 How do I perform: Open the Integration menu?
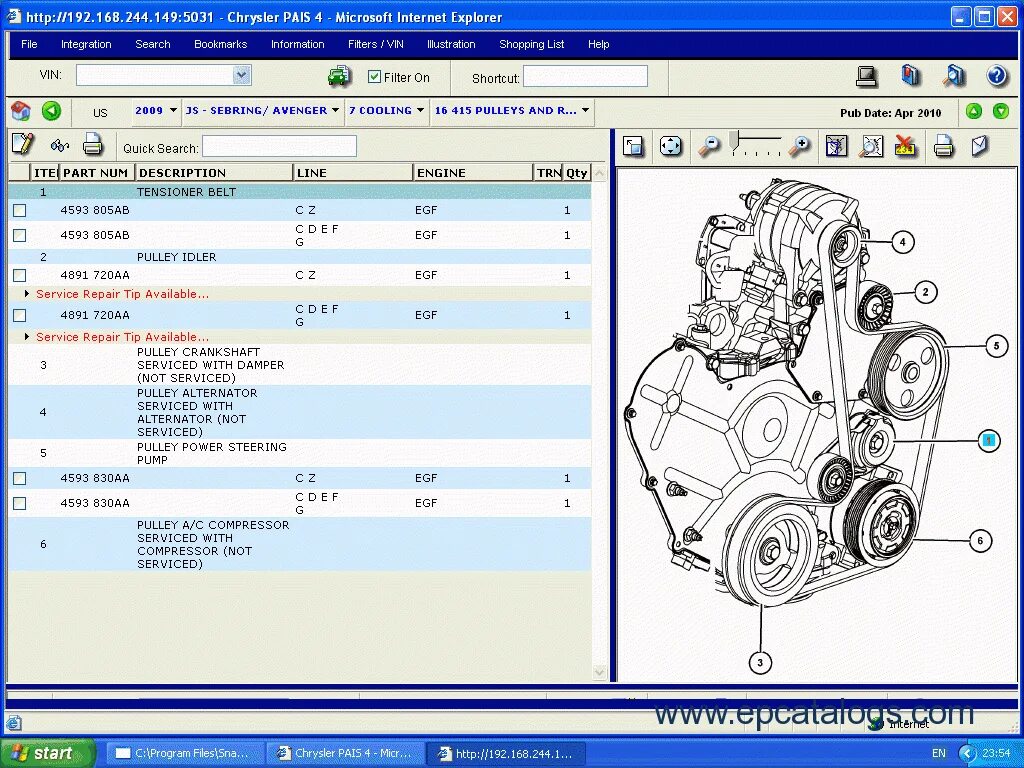click(86, 44)
